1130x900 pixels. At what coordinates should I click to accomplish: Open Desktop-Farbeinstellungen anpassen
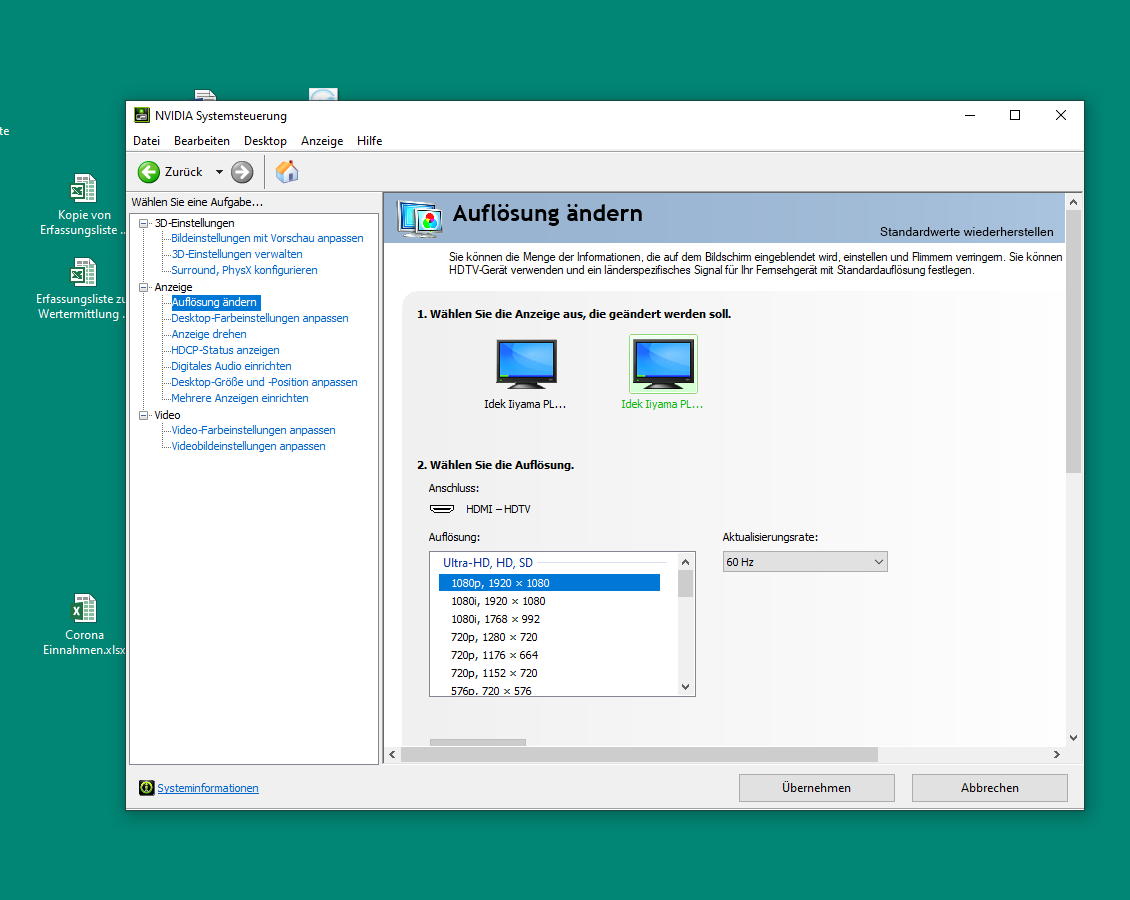pyautogui.click(x=259, y=318)
